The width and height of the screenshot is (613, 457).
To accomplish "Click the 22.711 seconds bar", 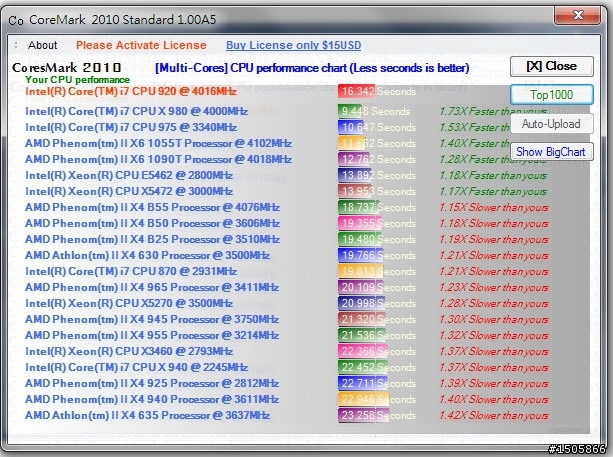I will point(364,384).
